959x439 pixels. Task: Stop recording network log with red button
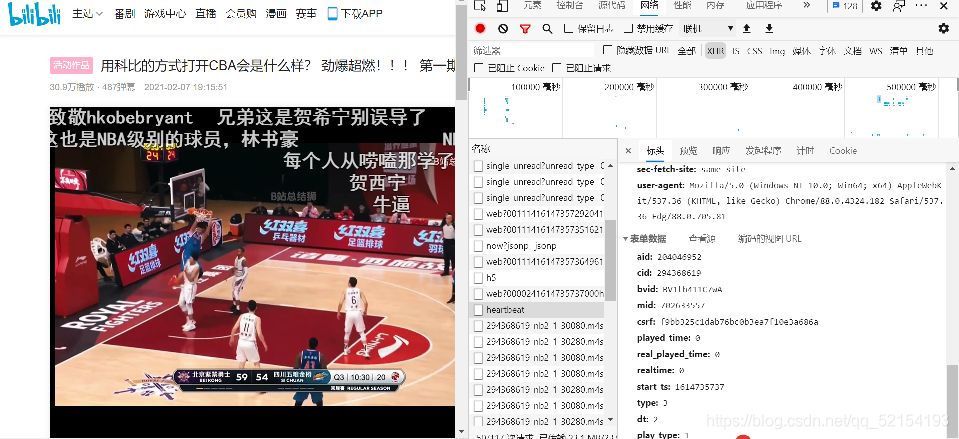[480, 28]
